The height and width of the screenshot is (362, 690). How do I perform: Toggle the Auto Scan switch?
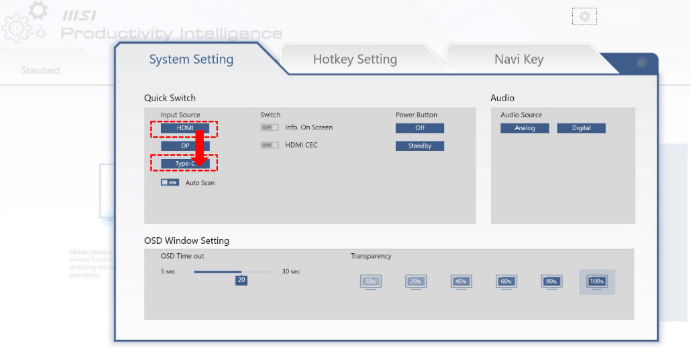tap(170, 182)
